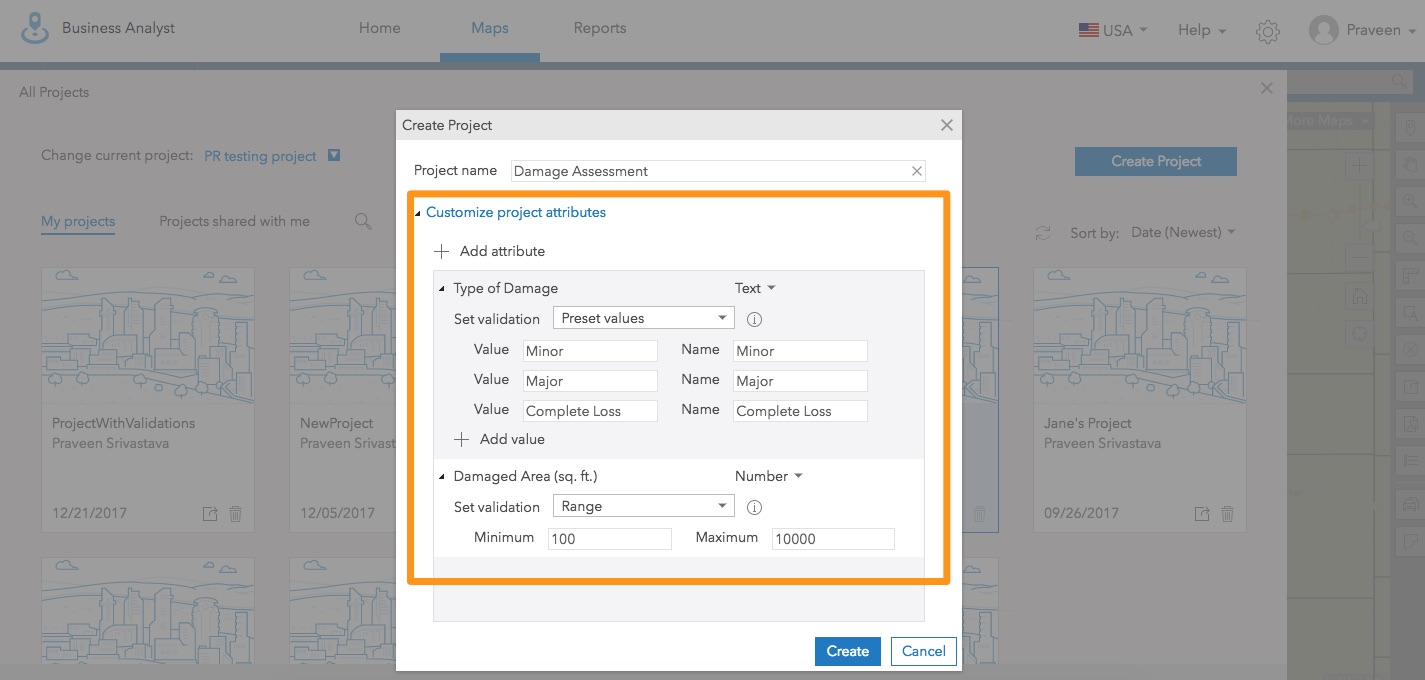This screenshot has width=1425, height=680.
Task: Click the magnifier zoom-in tool on map toolbar
Action: coord(1411,200)
